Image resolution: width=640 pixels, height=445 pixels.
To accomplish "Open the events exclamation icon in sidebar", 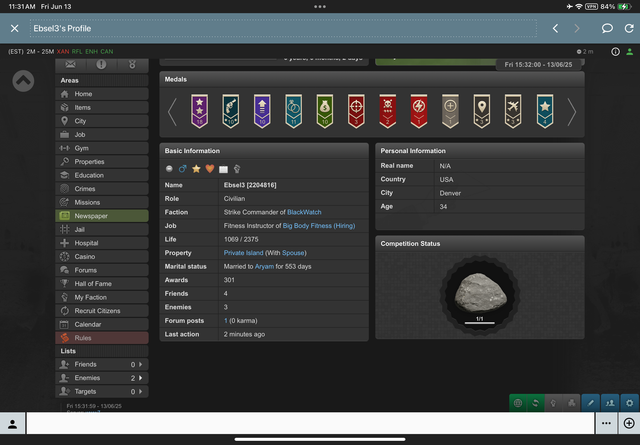I will pos(101,65).
